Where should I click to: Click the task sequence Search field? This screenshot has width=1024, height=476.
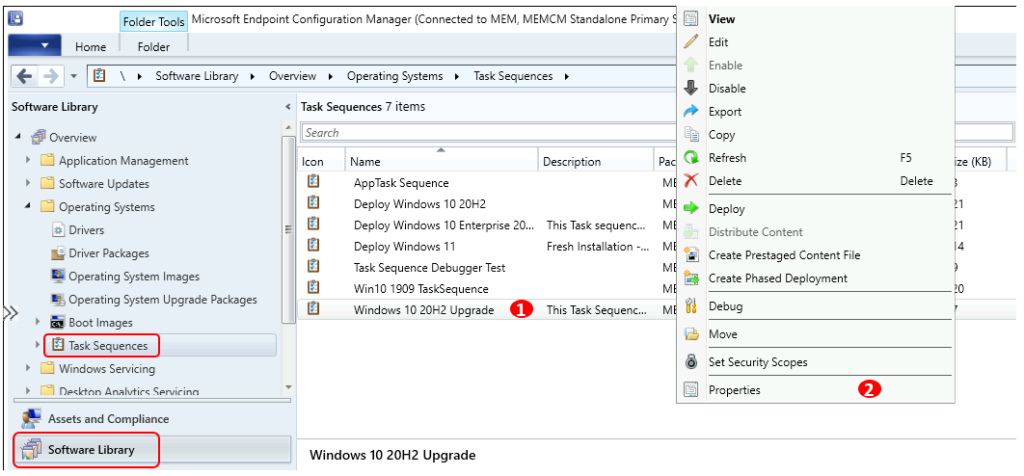pos(488,133)
